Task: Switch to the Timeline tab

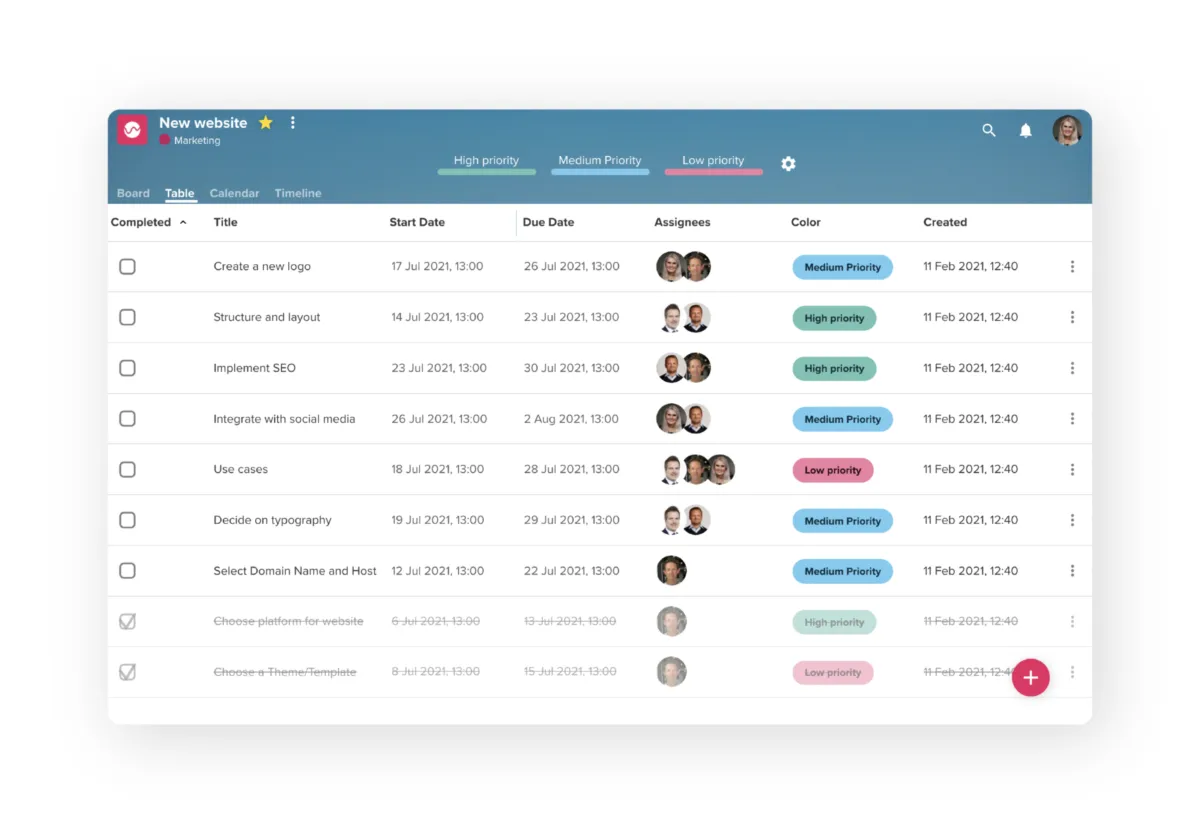Action: tap(298, 193)
